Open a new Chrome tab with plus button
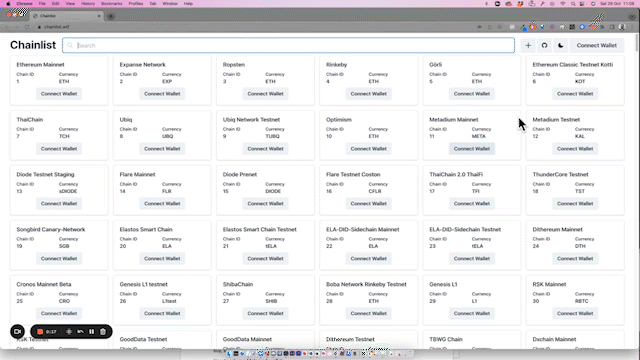Screen dimensions: 640x360 (x=111, y=16)
